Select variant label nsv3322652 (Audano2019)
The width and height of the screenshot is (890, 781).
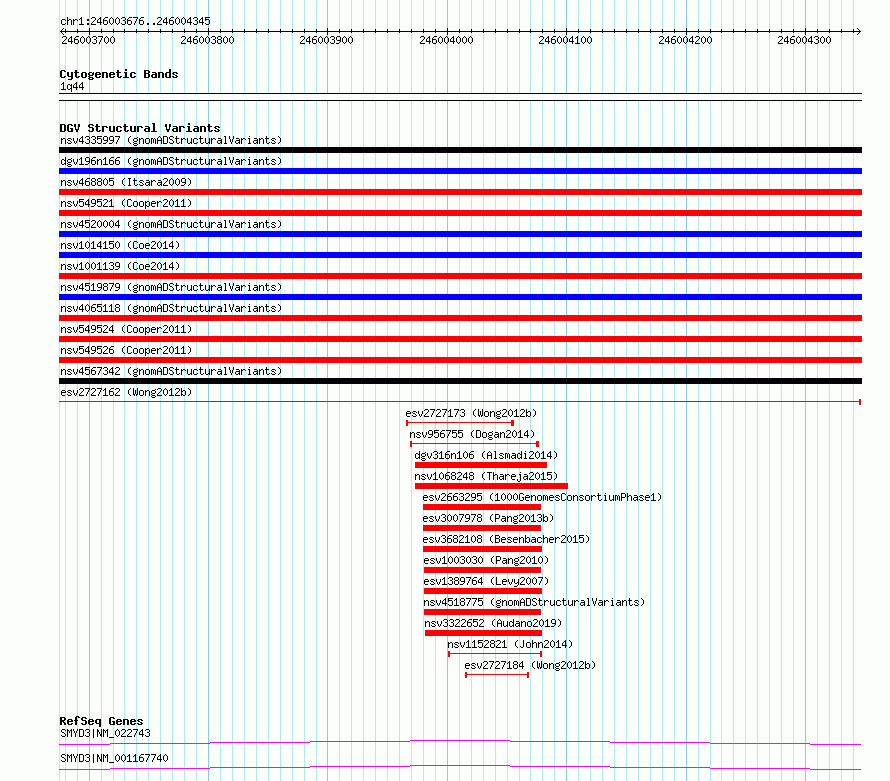[x=493, y=623]
